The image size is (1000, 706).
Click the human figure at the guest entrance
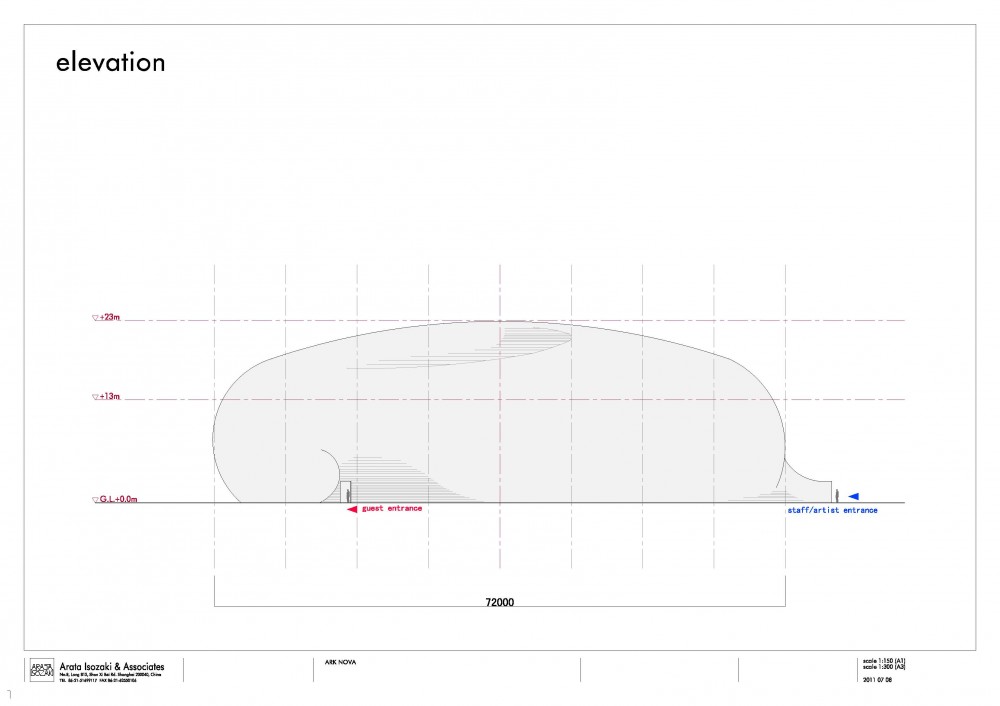point(348,496)
